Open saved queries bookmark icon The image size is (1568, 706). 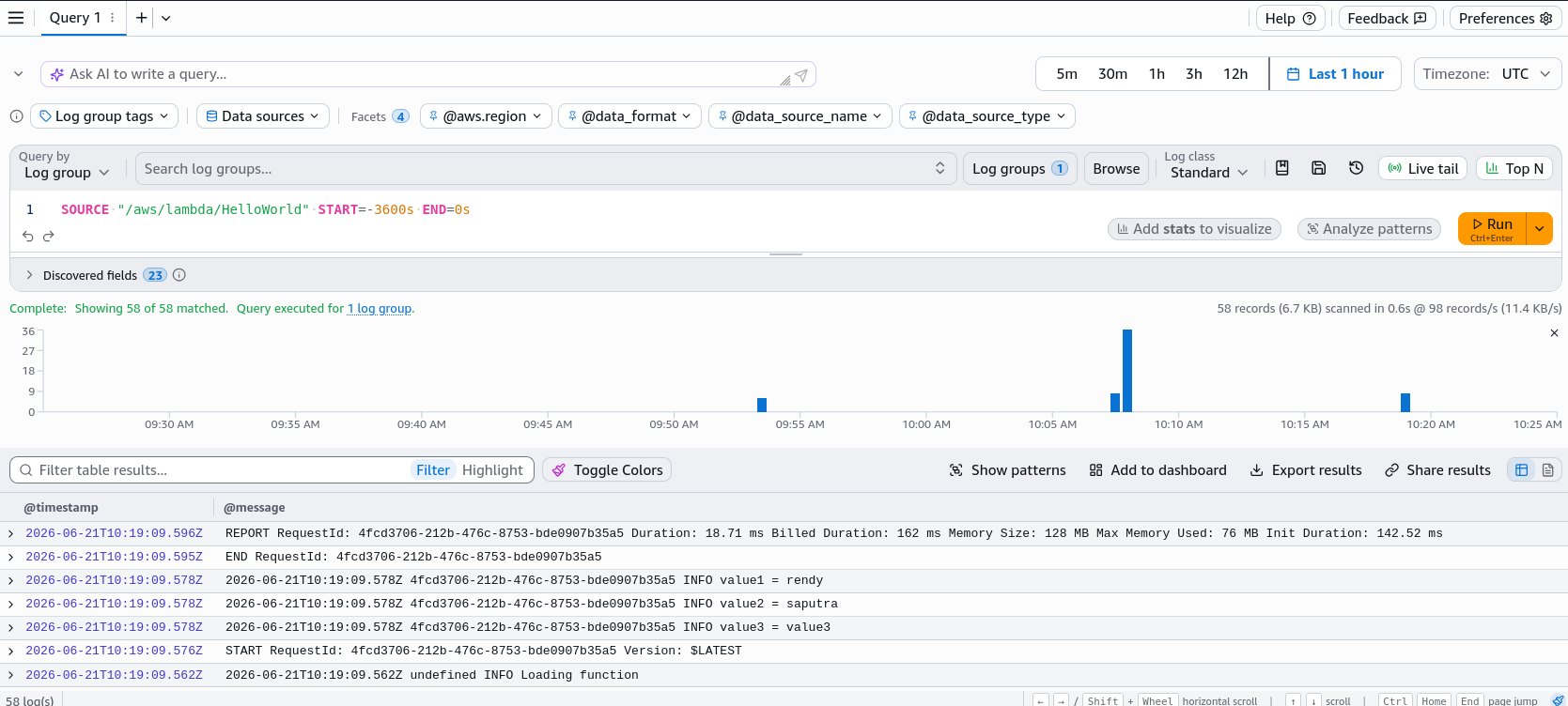point(1282,168)
